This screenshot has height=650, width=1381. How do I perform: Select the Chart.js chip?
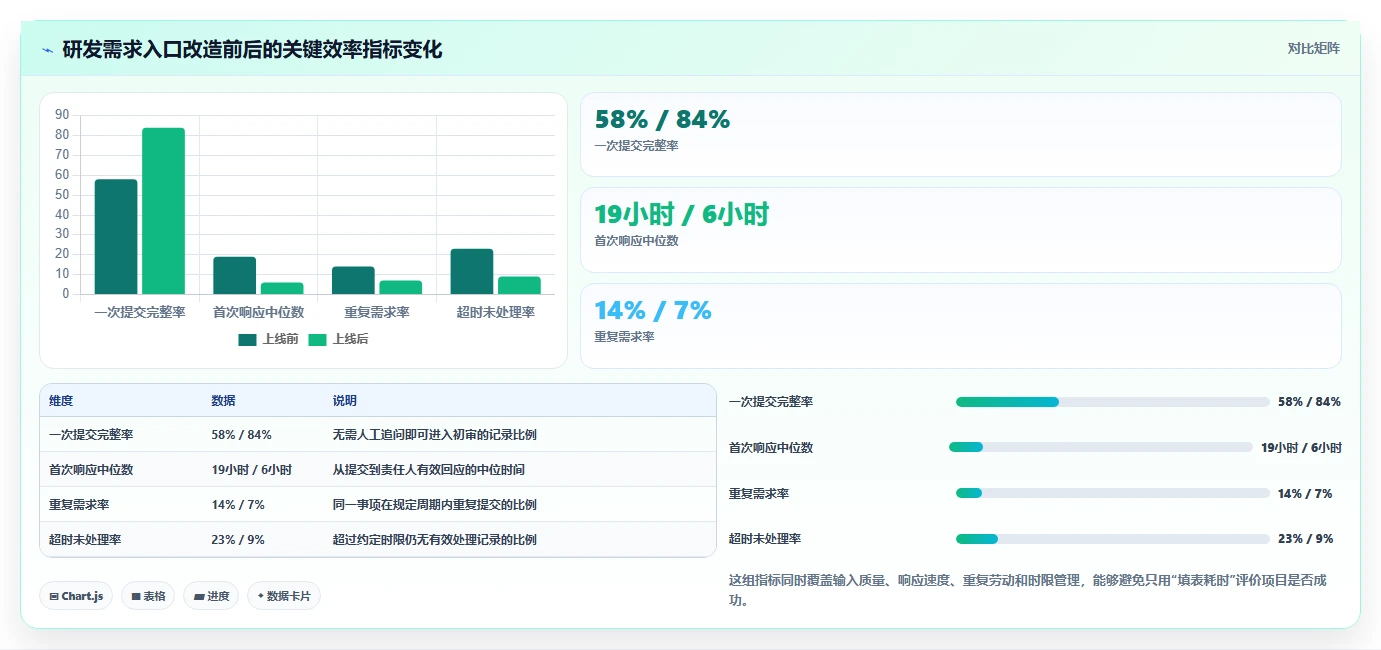tap(77, 596)
